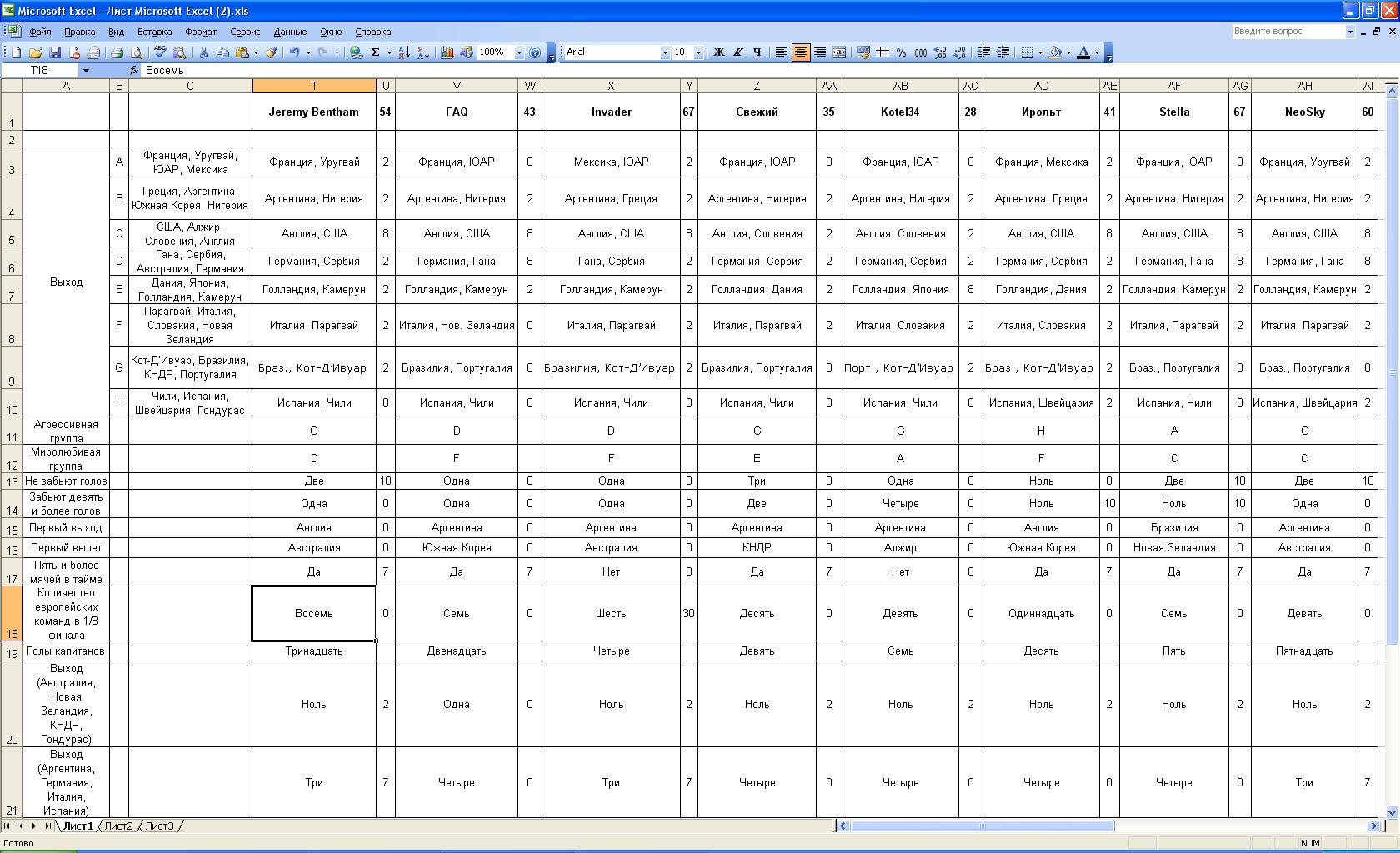Click the Cut scissors icon
Image resolution: width=1400 pixels, height=853 pixels.
click(x=202, y=52)
